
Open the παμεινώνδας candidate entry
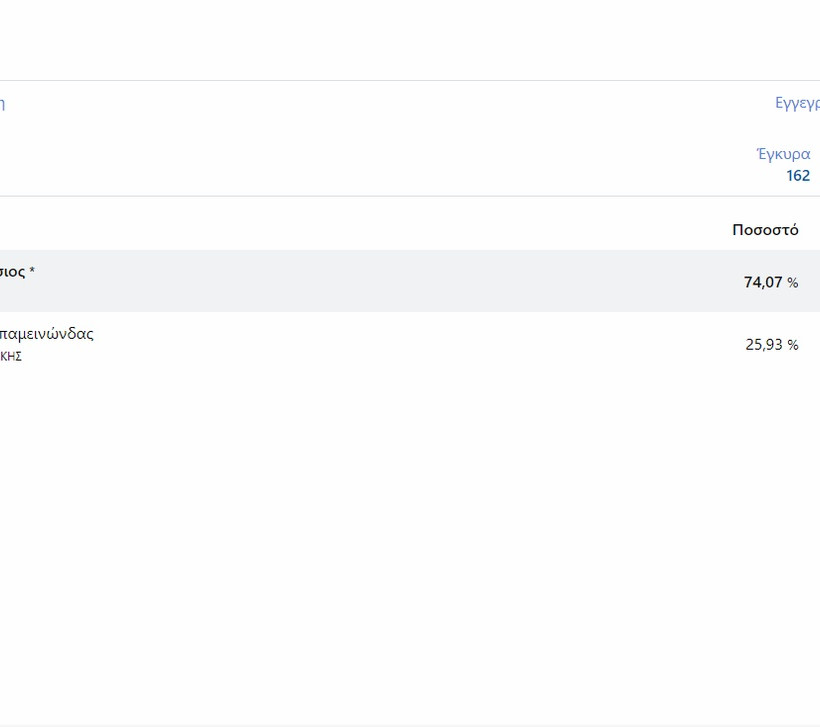click(46, 334)
